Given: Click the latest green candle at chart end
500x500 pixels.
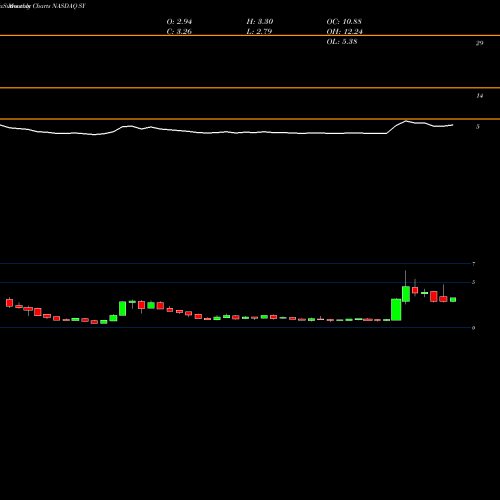Looking at the screenshot, I should click(453, 299).
